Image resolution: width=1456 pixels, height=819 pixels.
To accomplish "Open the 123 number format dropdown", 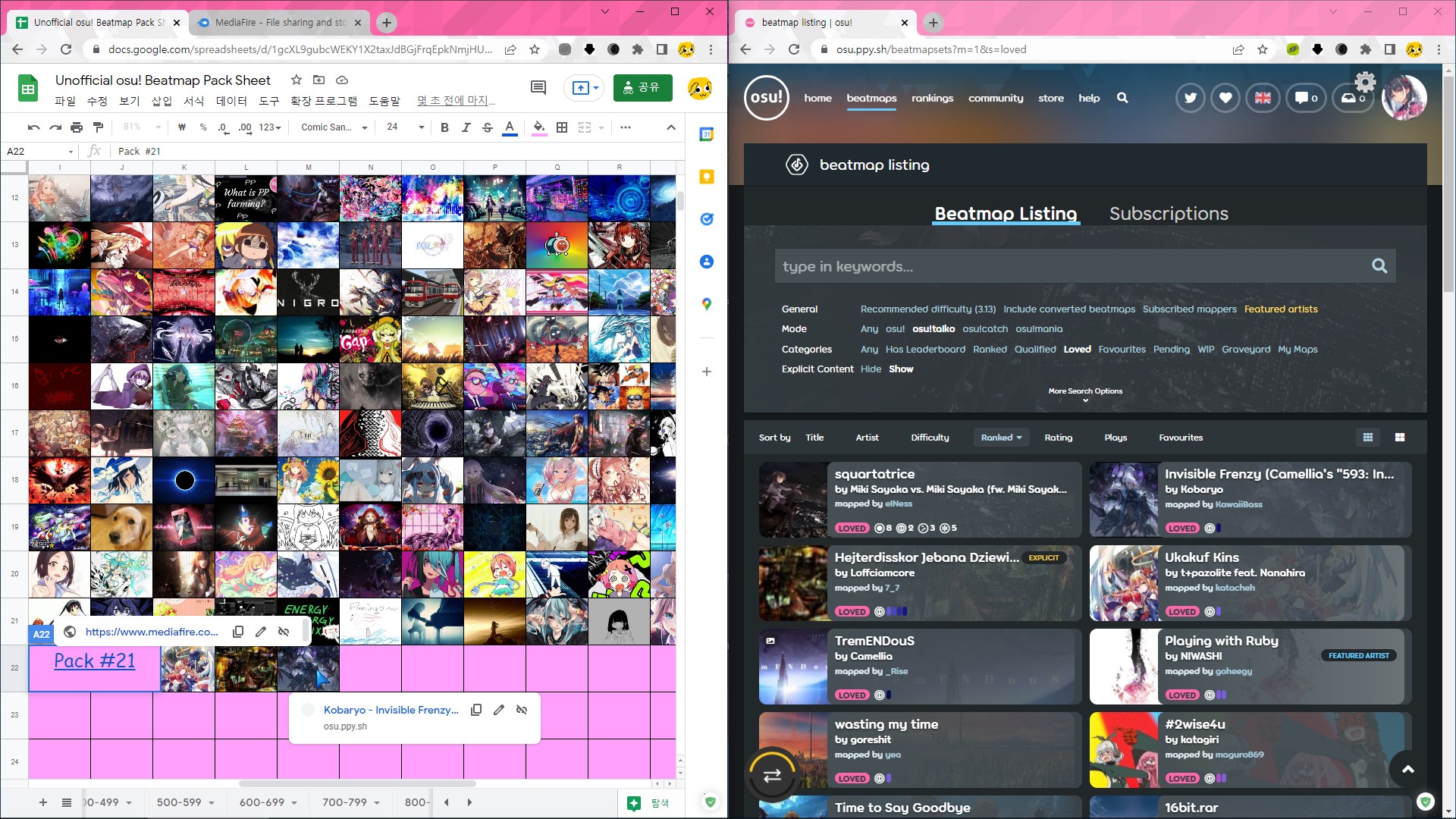I will coord(269,127).
